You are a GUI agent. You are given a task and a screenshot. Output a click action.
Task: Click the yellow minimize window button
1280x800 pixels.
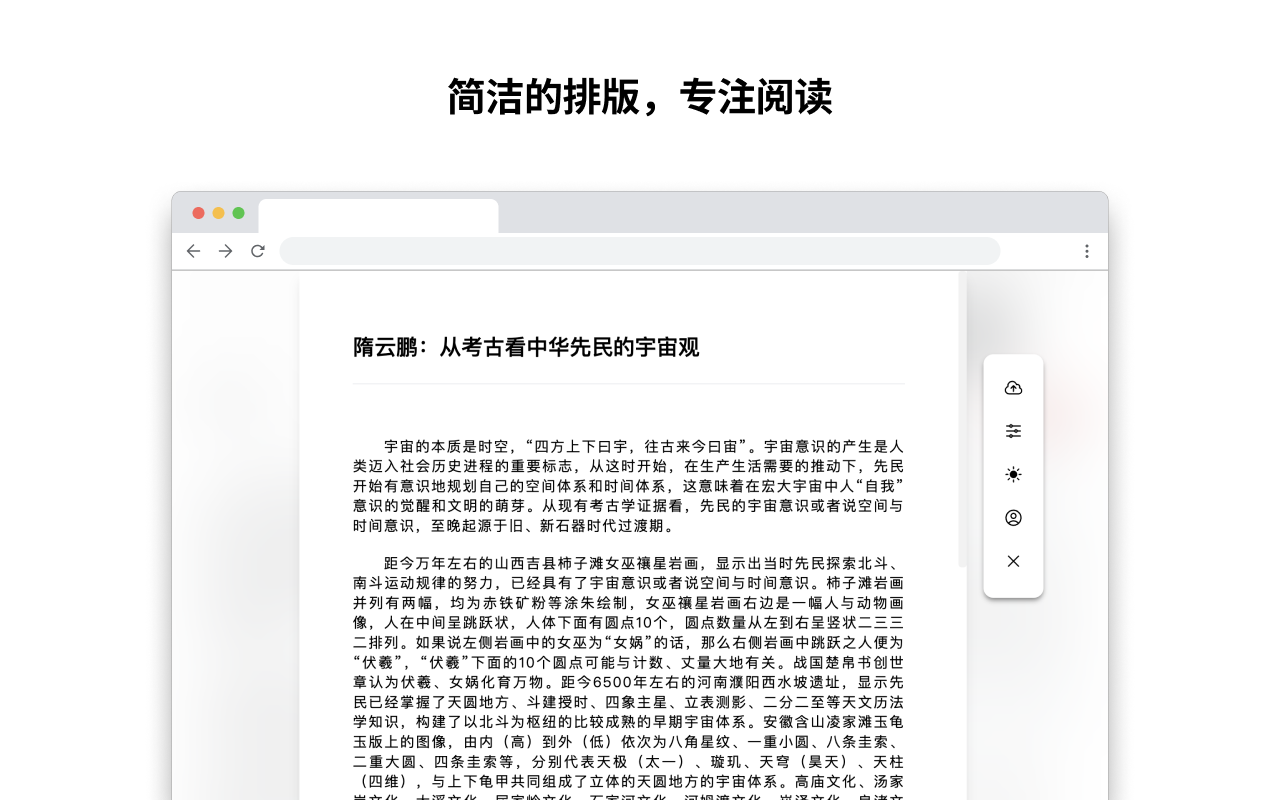click(218, 213)
